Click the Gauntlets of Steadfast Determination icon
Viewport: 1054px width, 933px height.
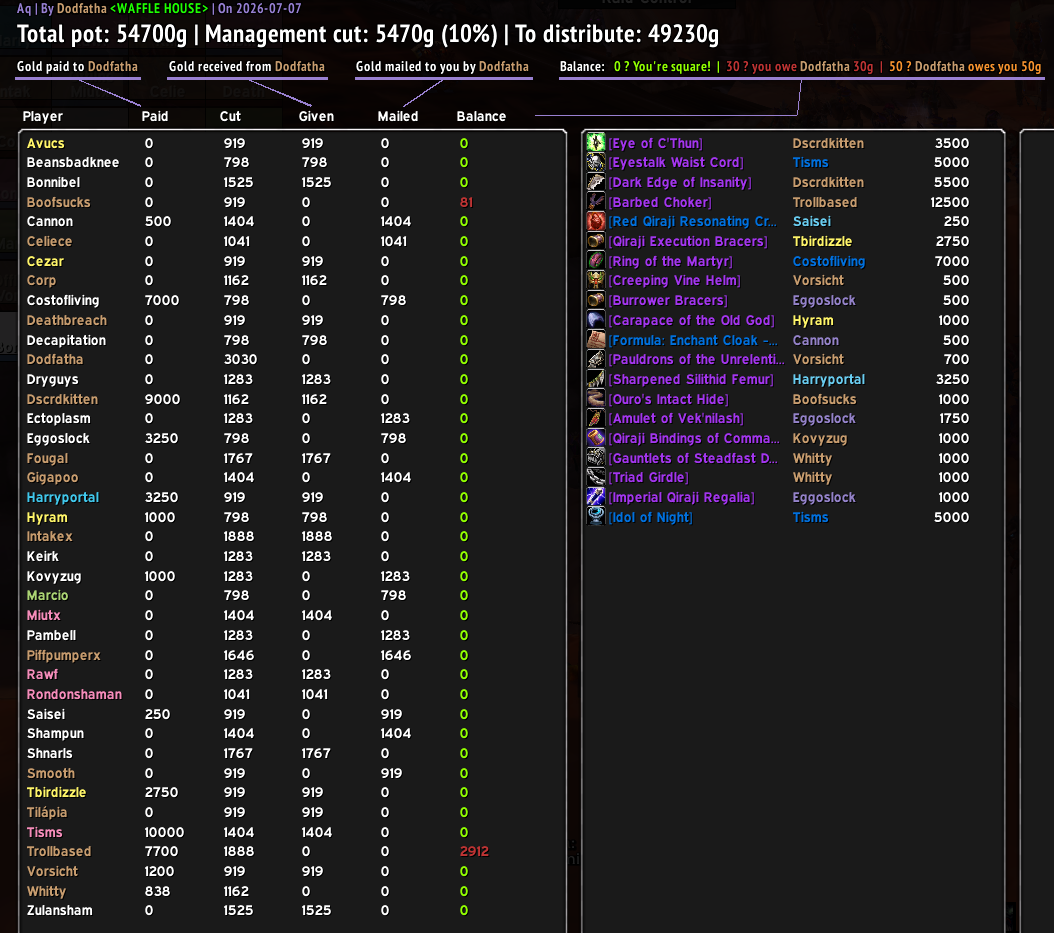pyautogui.click(x=596, y=458)
